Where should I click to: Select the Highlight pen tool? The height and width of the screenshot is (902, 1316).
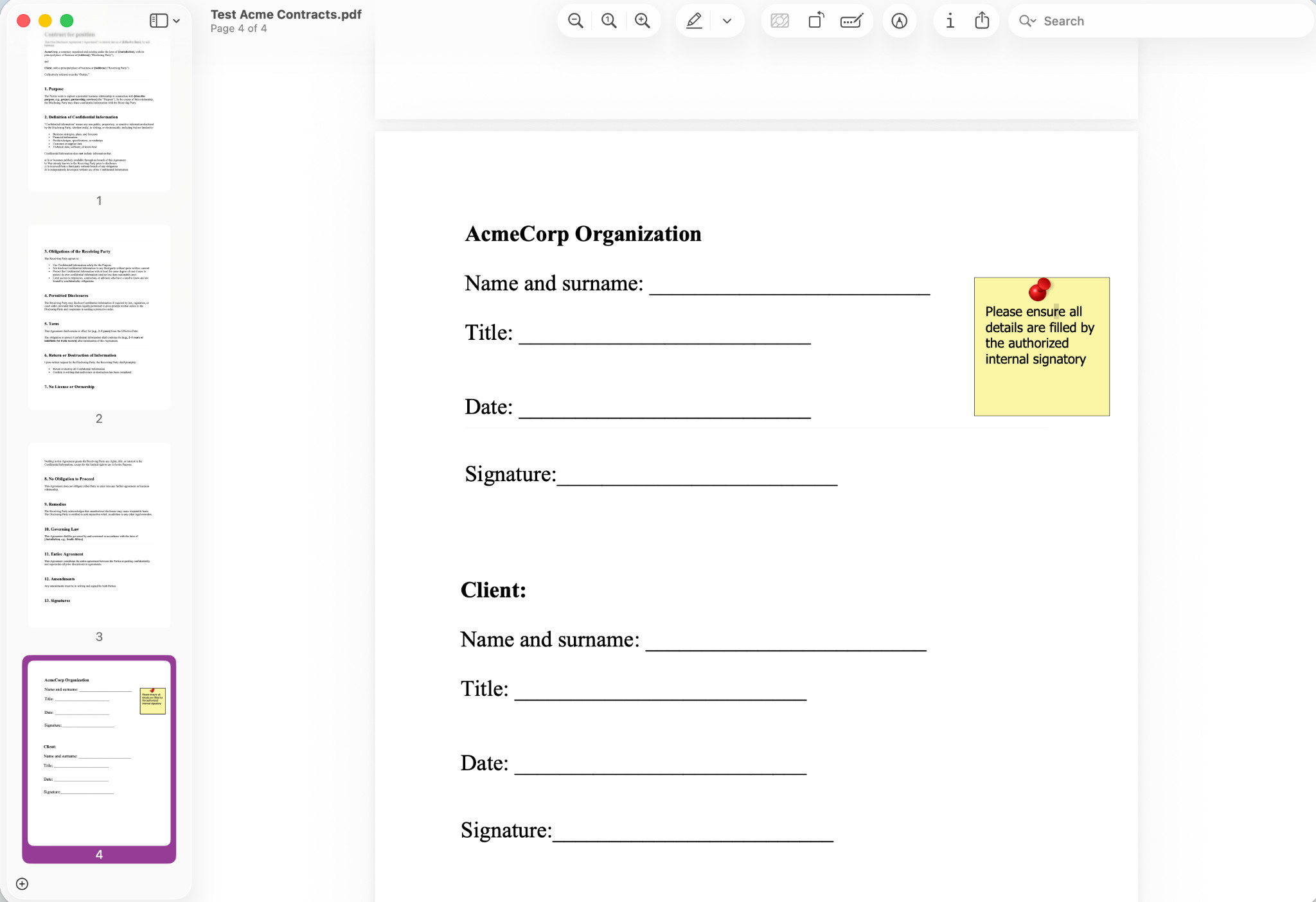coord(694,21)
